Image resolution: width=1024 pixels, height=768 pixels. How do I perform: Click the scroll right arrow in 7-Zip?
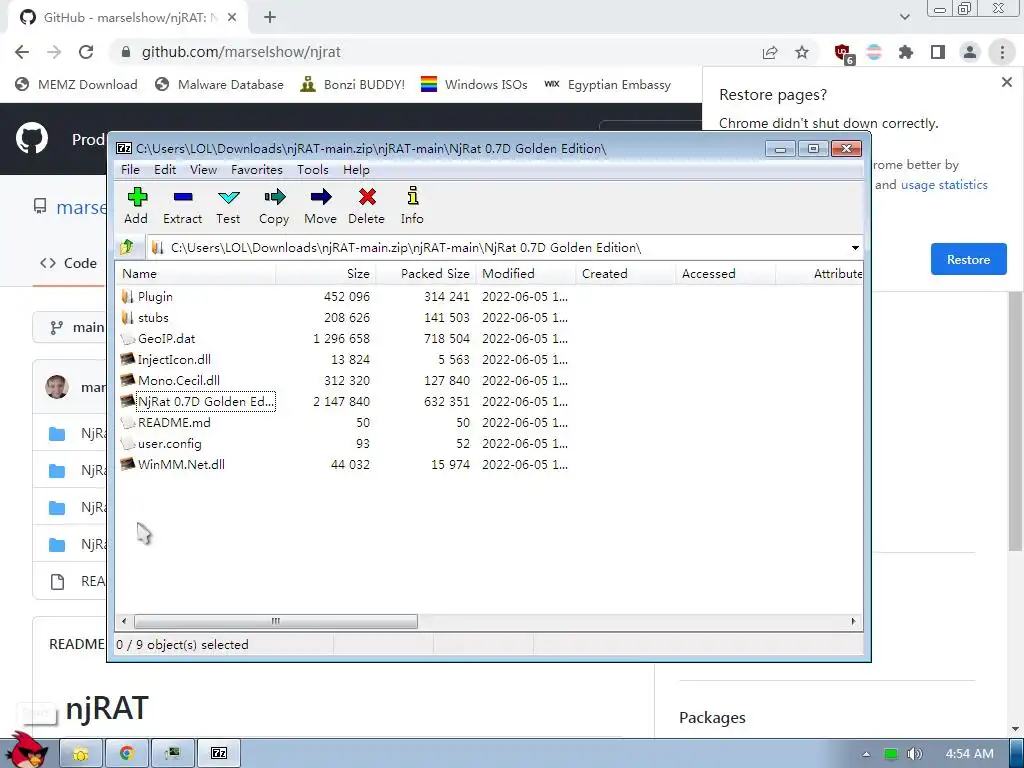853,621
